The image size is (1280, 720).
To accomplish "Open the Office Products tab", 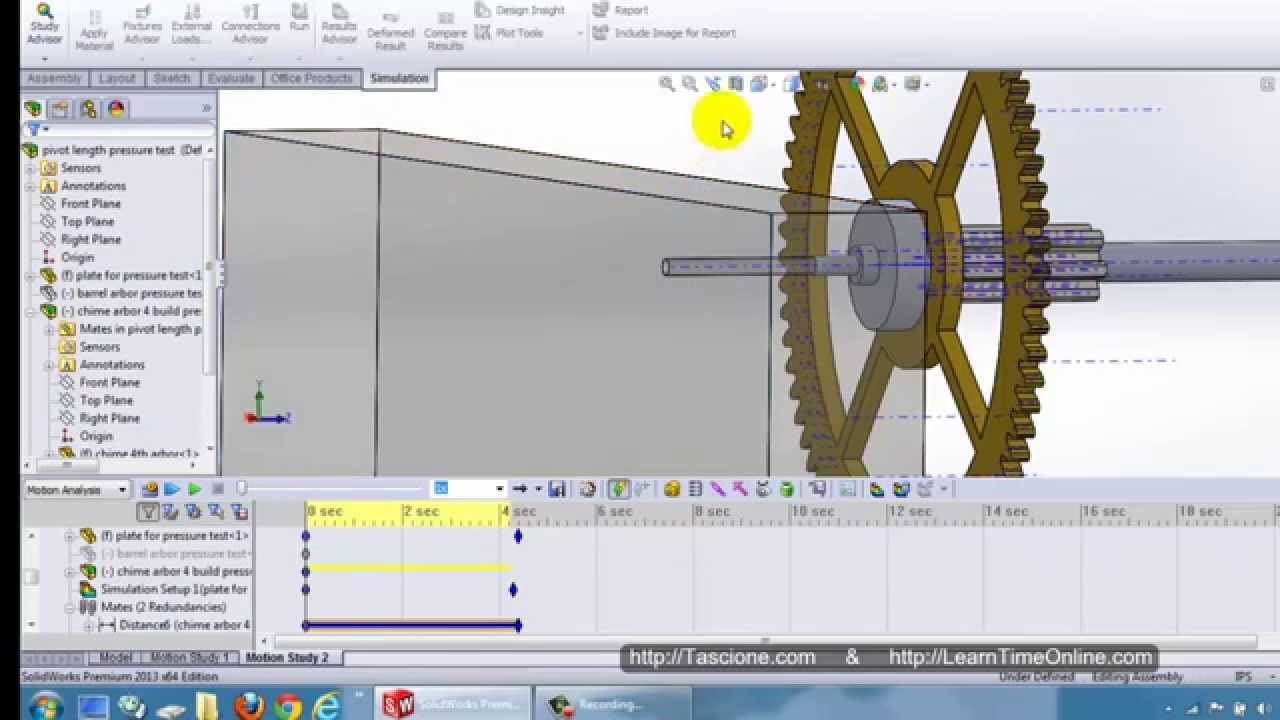I will [312, 78].
